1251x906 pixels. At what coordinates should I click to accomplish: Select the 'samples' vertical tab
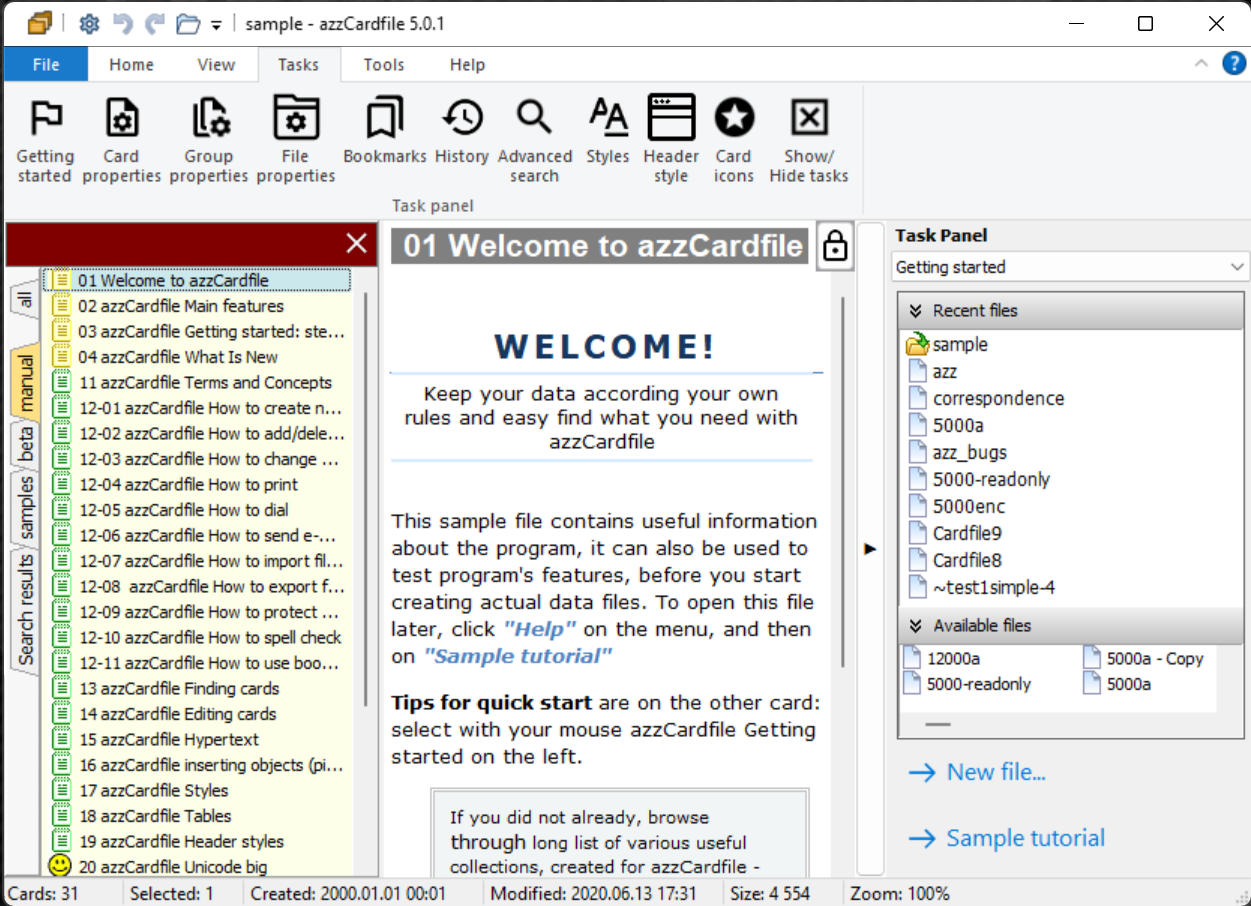(25, 509)
